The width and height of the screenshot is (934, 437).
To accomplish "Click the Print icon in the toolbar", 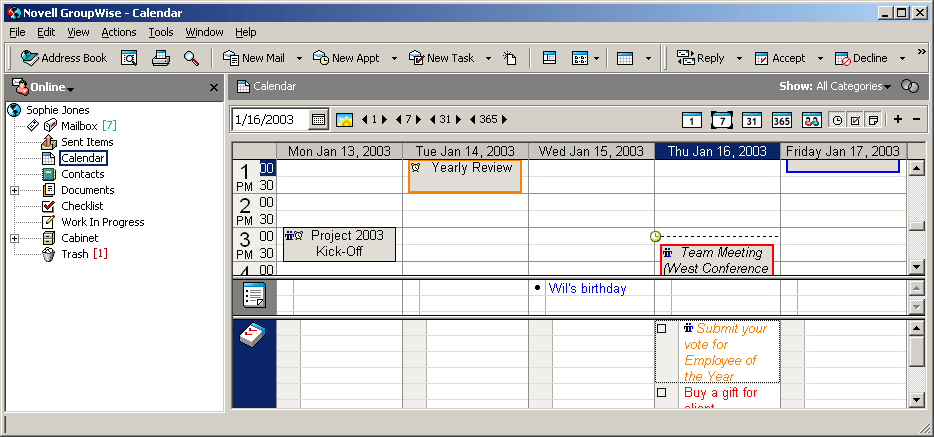I will (161, 58).
